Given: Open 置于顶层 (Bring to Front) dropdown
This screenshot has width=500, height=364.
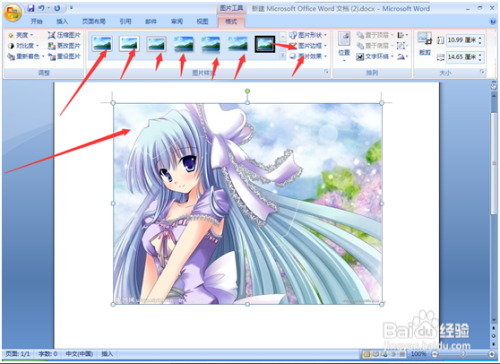Looking at the screenshot, I should point(375,35).
